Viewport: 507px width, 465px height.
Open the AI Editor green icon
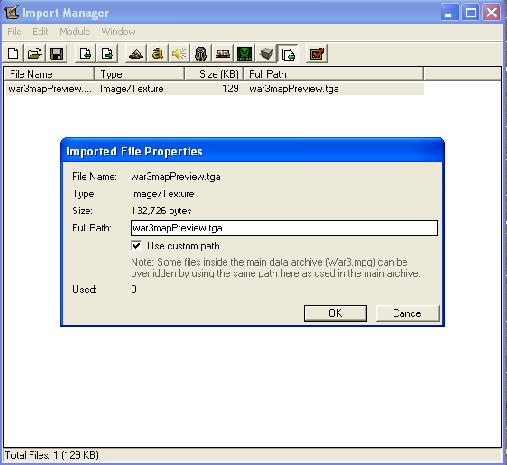244,53
